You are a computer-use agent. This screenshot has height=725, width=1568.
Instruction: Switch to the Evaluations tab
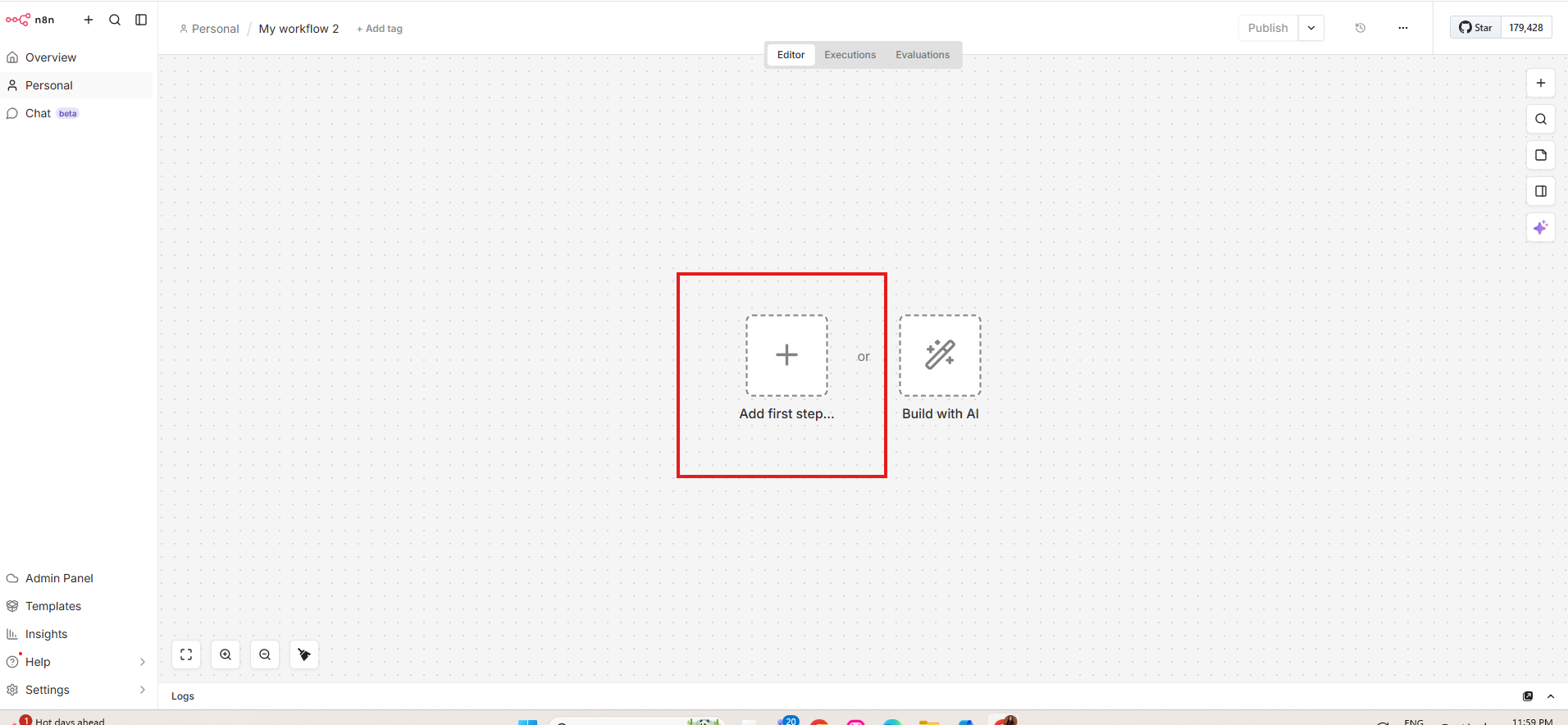point(922,55)
